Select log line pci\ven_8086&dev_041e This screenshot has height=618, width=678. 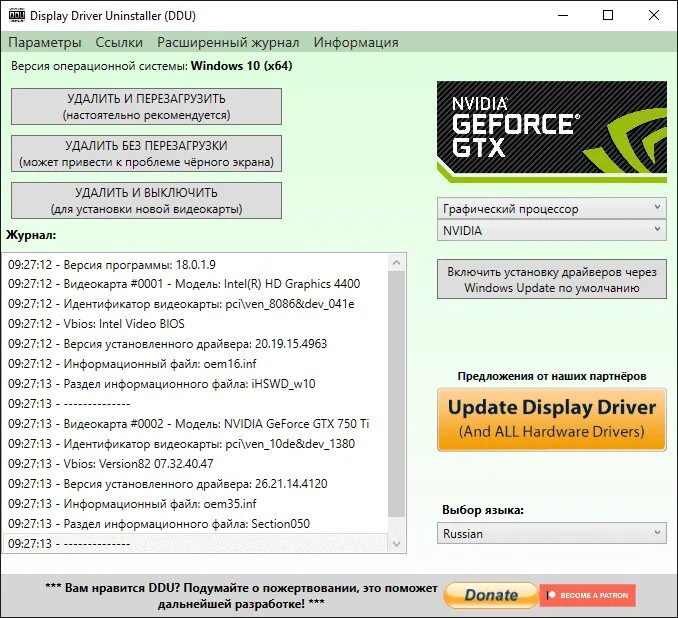coord(195,304)
